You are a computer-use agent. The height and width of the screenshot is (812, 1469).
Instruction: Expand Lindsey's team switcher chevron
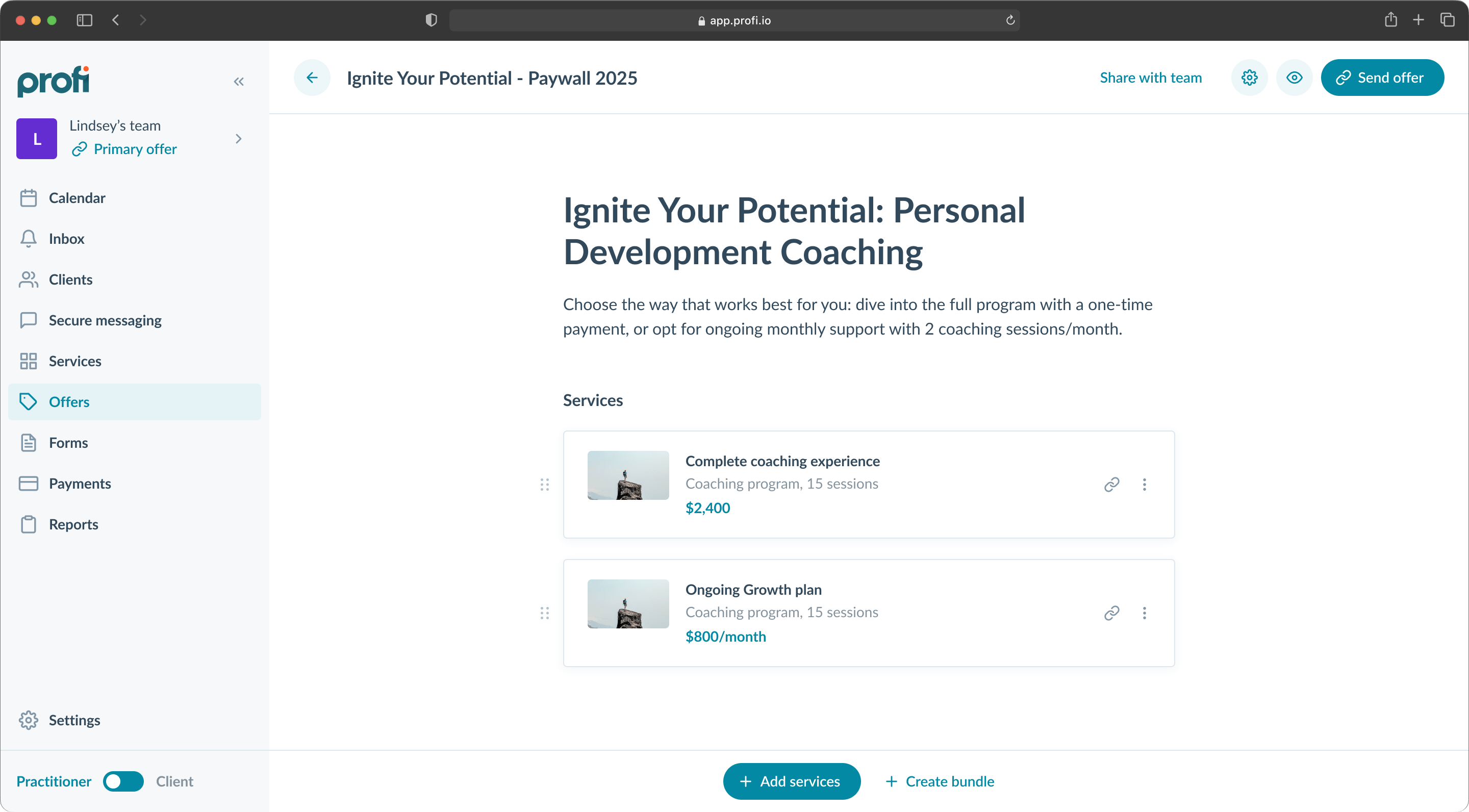pyautogui.click(x=238, y=139)
